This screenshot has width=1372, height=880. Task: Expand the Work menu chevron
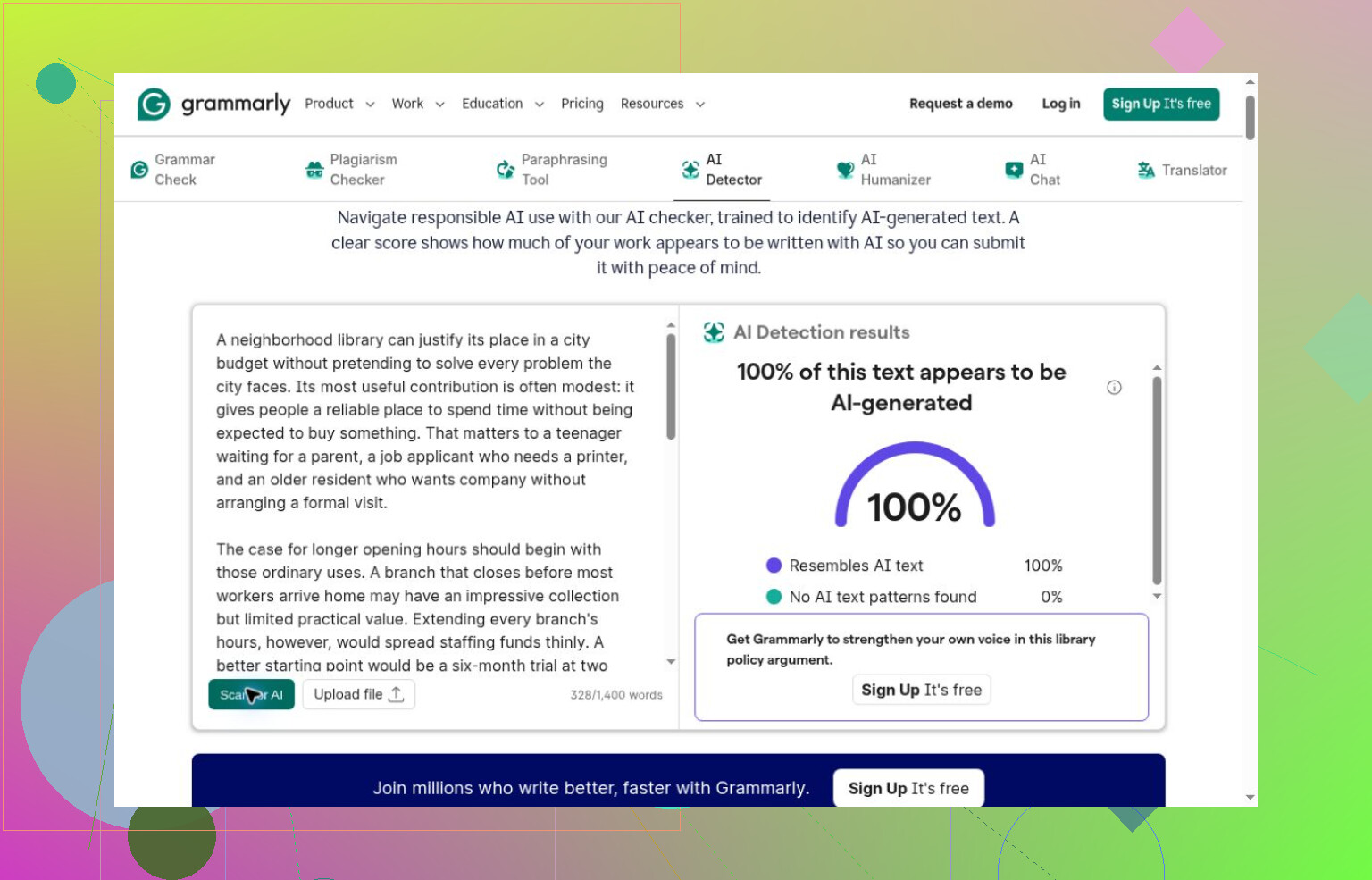[439, 105]
